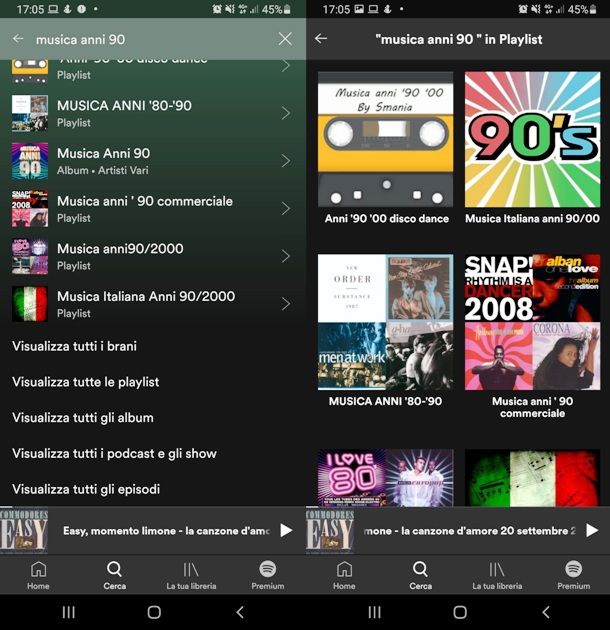Open chevron for MUSICA ANNI '80-'90 row

pos(285,113)
